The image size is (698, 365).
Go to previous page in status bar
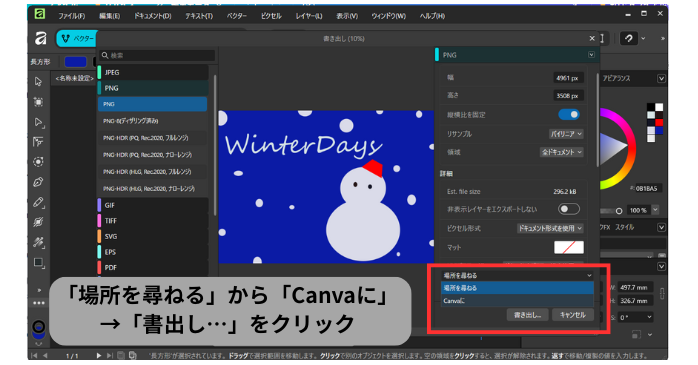click(45, 355)
